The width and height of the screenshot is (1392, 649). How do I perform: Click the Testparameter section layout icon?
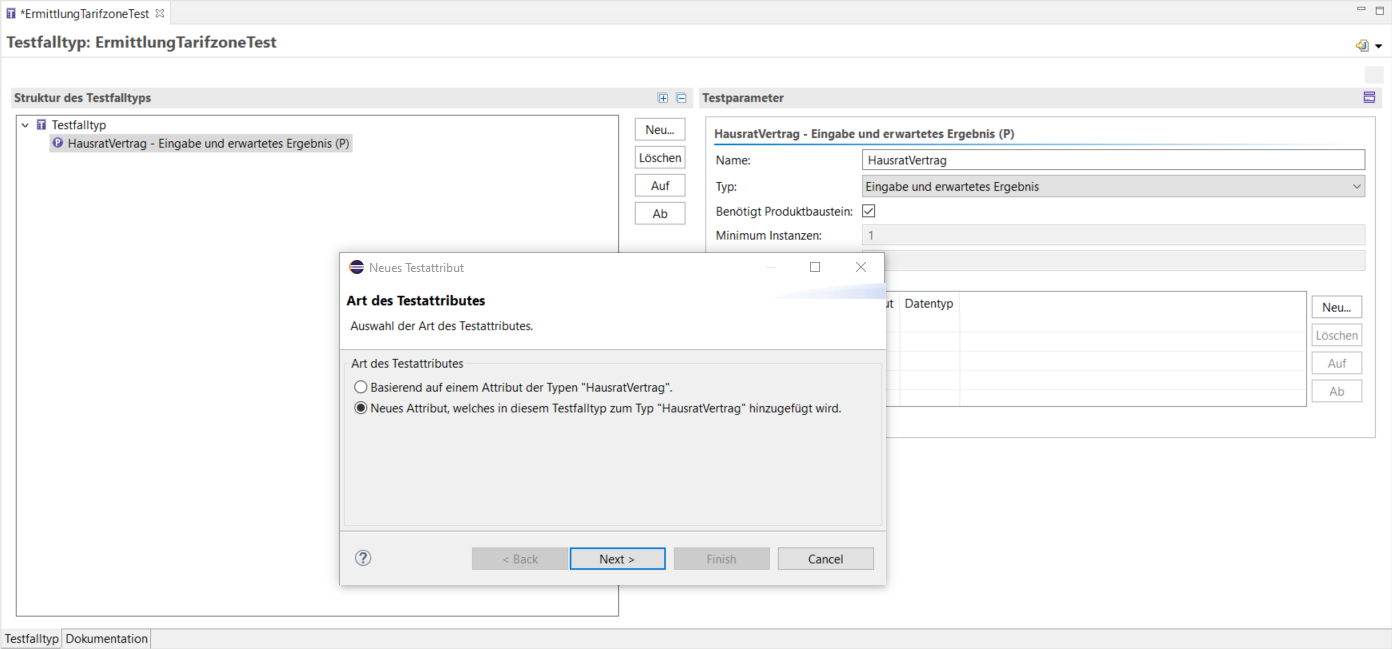(x=1369, y=98)
